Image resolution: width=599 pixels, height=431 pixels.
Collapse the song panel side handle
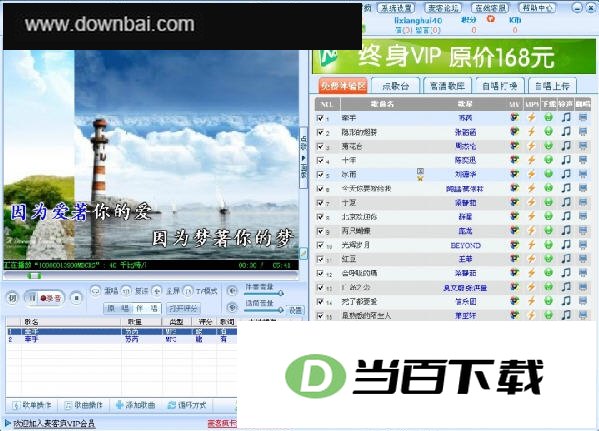pyautogui.click(x=304, y=157)
